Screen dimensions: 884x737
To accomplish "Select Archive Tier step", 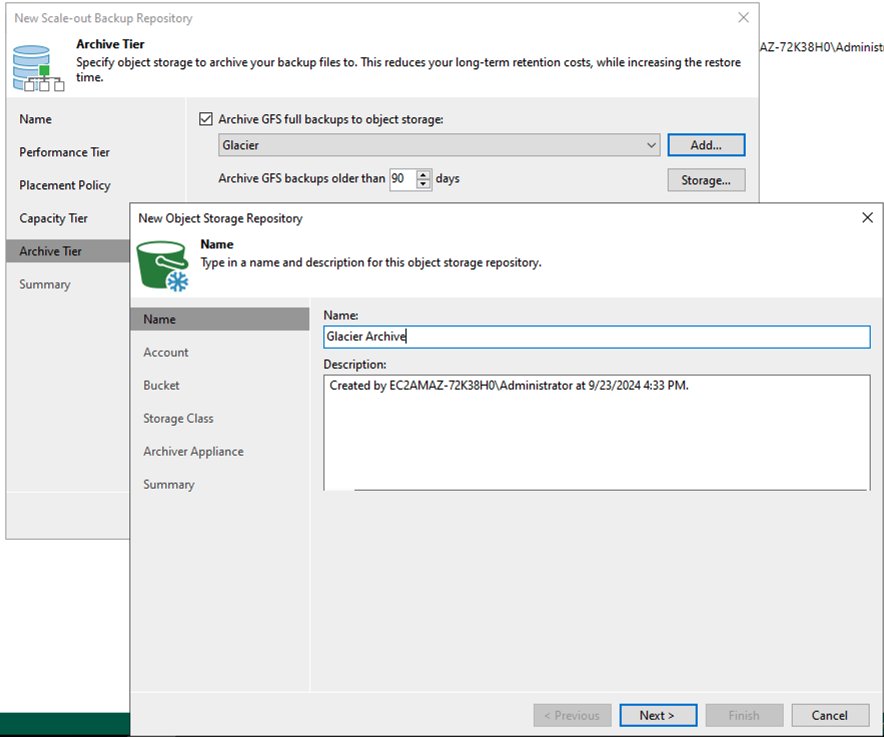I will [x=68, y=251].
